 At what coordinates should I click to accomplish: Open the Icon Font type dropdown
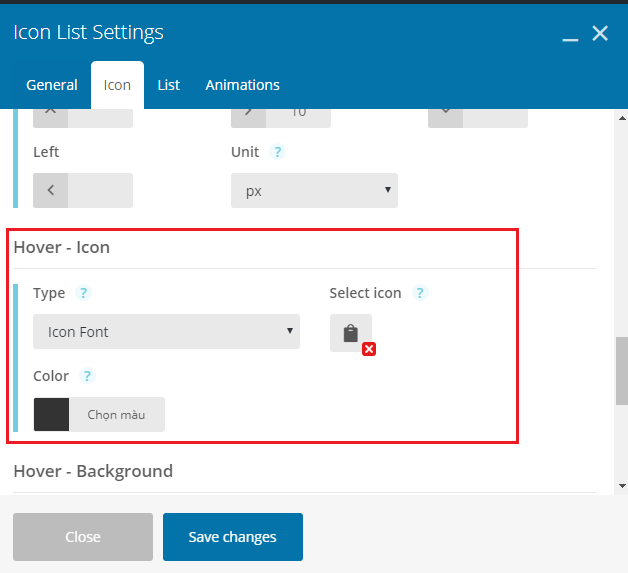point(166,332)
